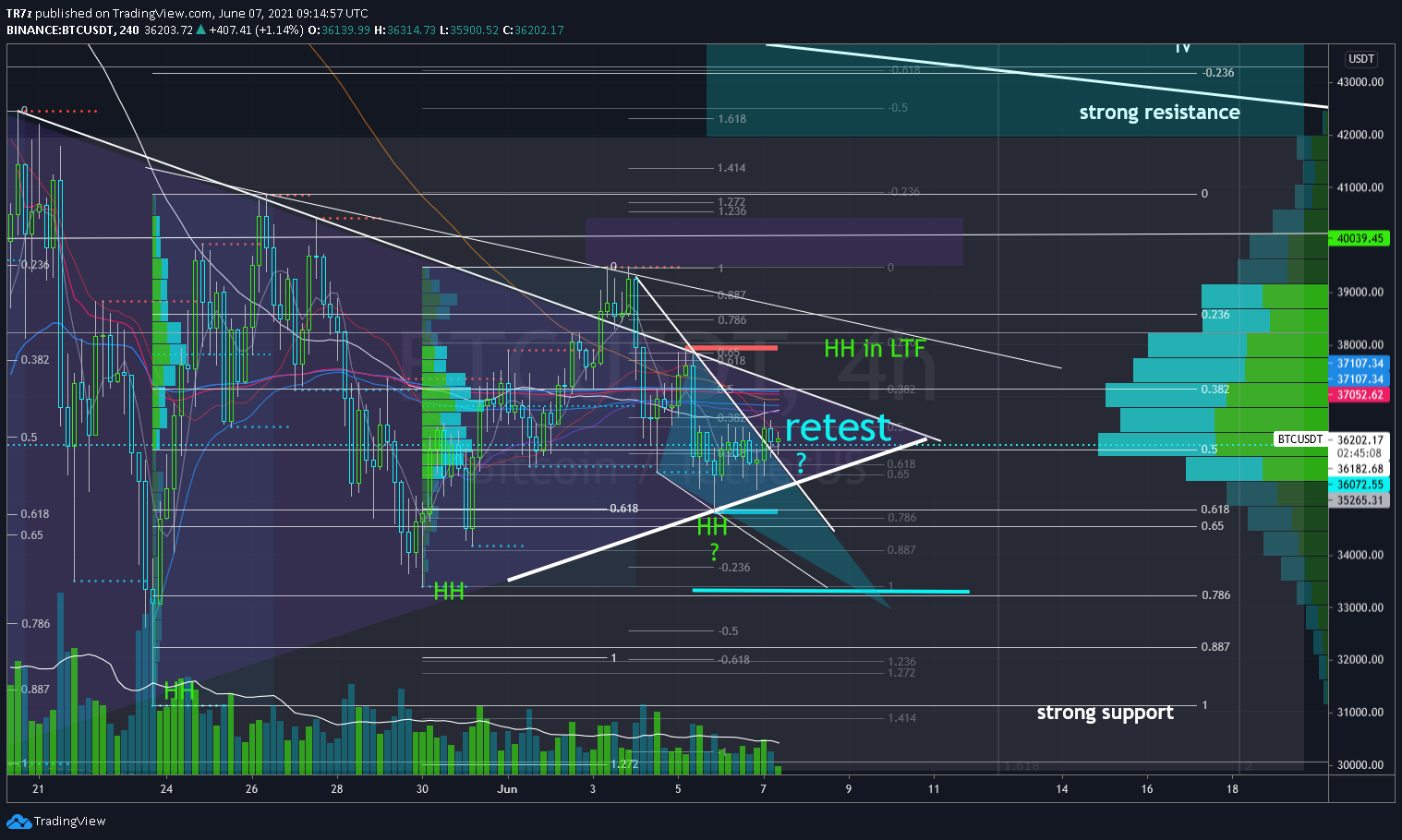Click the 42000.00 price axis label

coord(1360,135)
